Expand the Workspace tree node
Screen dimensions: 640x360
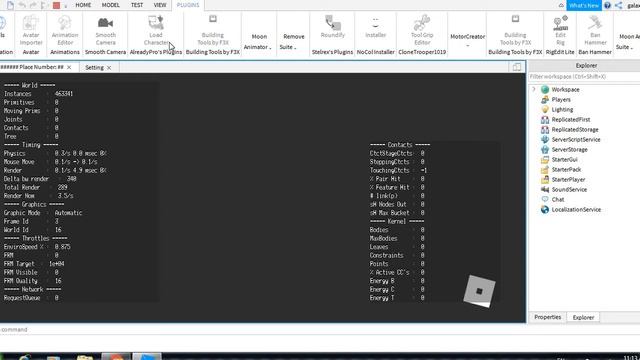point(533,89)
